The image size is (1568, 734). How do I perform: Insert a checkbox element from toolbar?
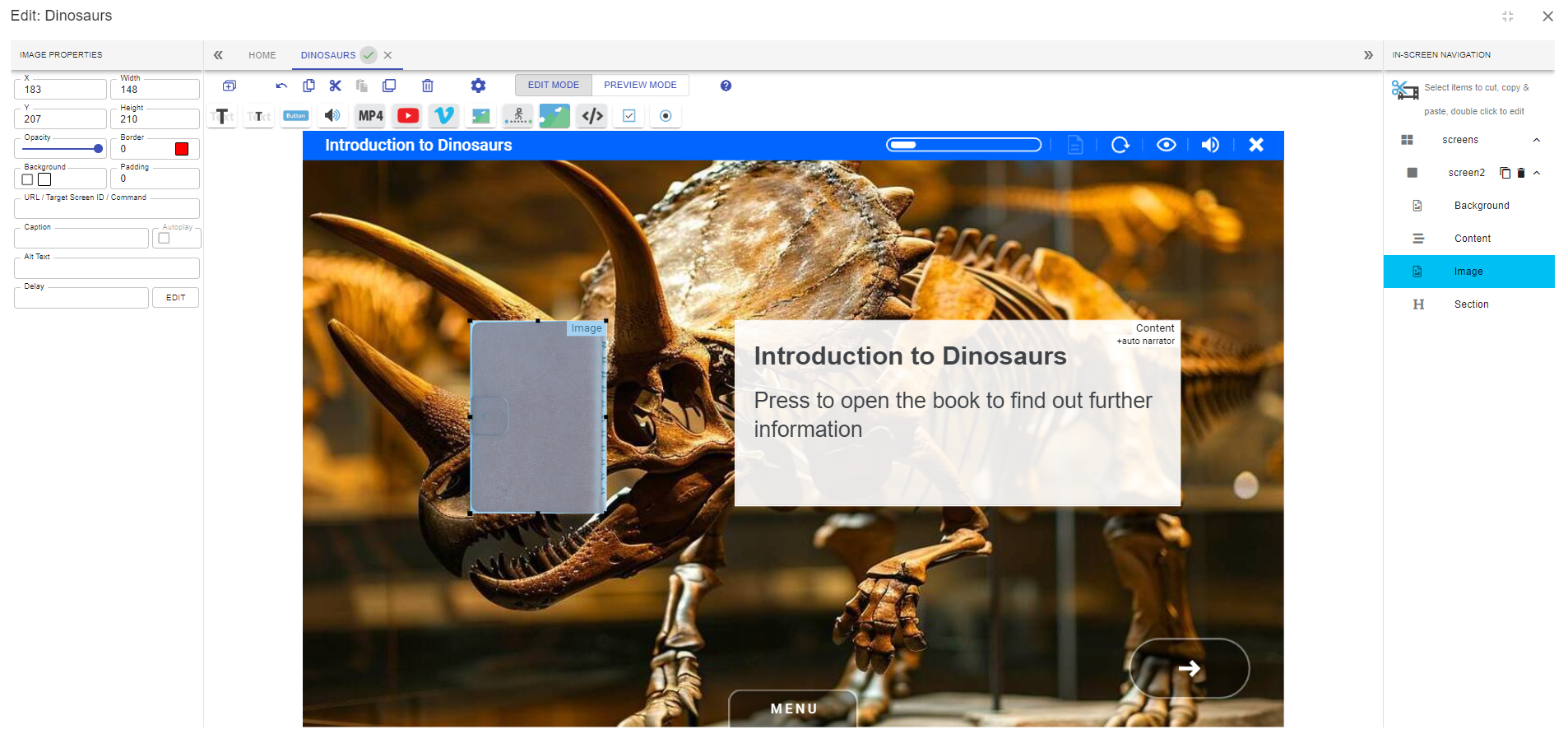pyautogui.click(x=629, y=116)
